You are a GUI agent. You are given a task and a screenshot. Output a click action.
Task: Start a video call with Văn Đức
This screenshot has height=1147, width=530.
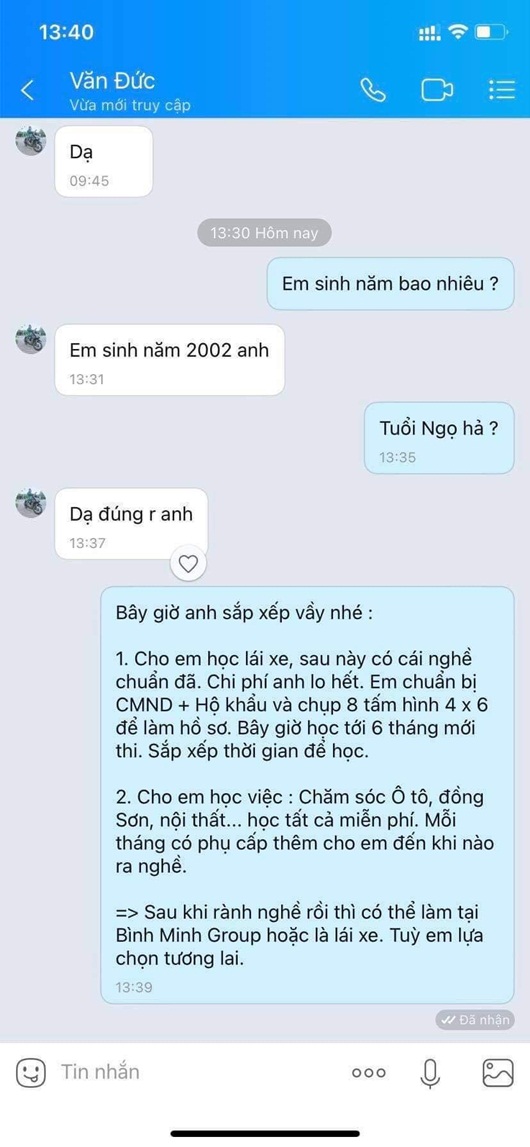436,90
